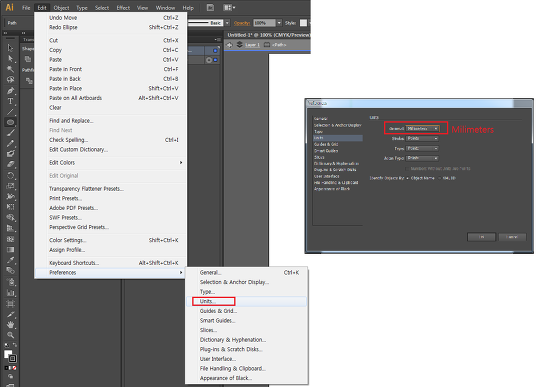Select the Blob Brush tool

pos(10,154)
